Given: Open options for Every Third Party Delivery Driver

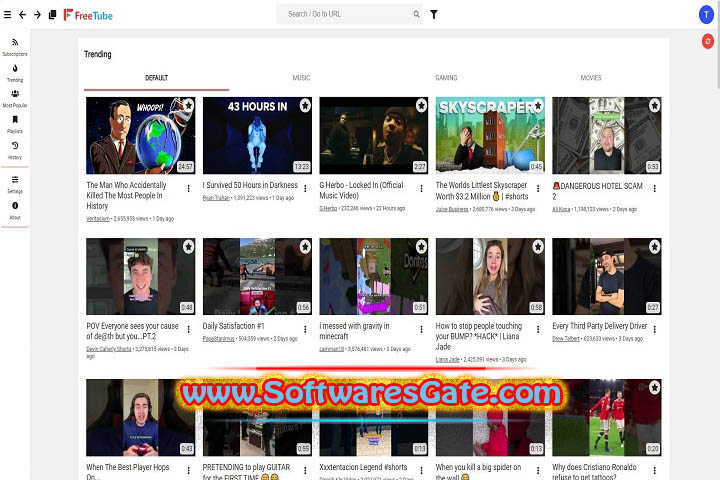Looking at the screenshot, I should pos(654,329).
